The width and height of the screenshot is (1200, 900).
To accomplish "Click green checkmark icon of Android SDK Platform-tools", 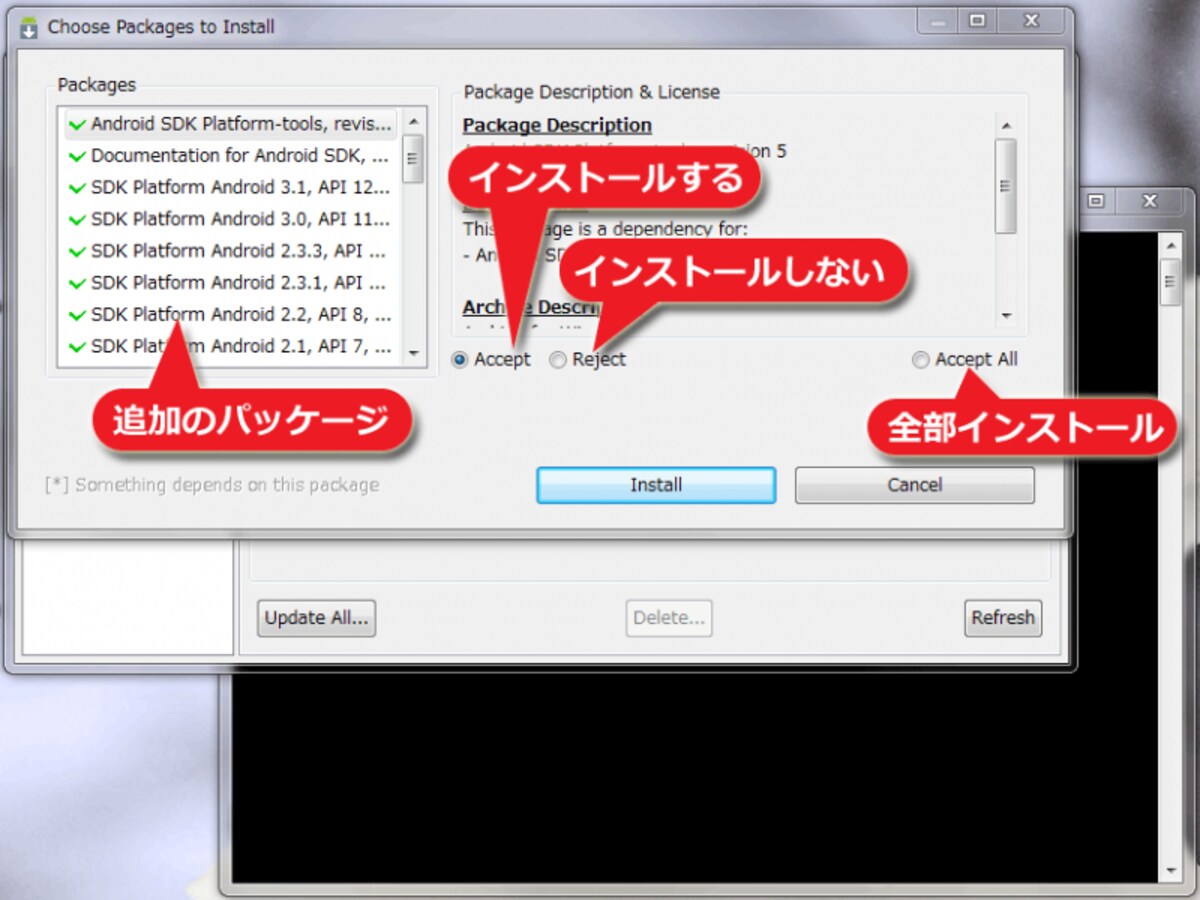I will click(77, 126).
